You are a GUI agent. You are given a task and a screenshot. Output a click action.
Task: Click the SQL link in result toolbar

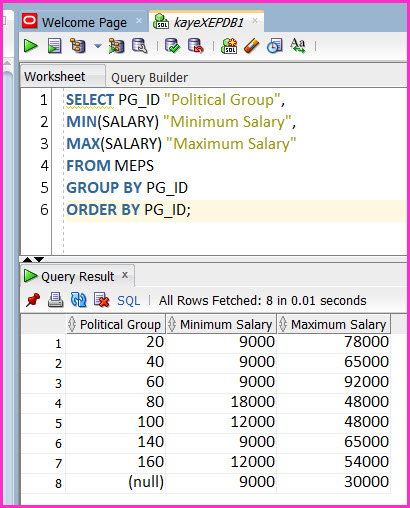(x=128, y=301)
